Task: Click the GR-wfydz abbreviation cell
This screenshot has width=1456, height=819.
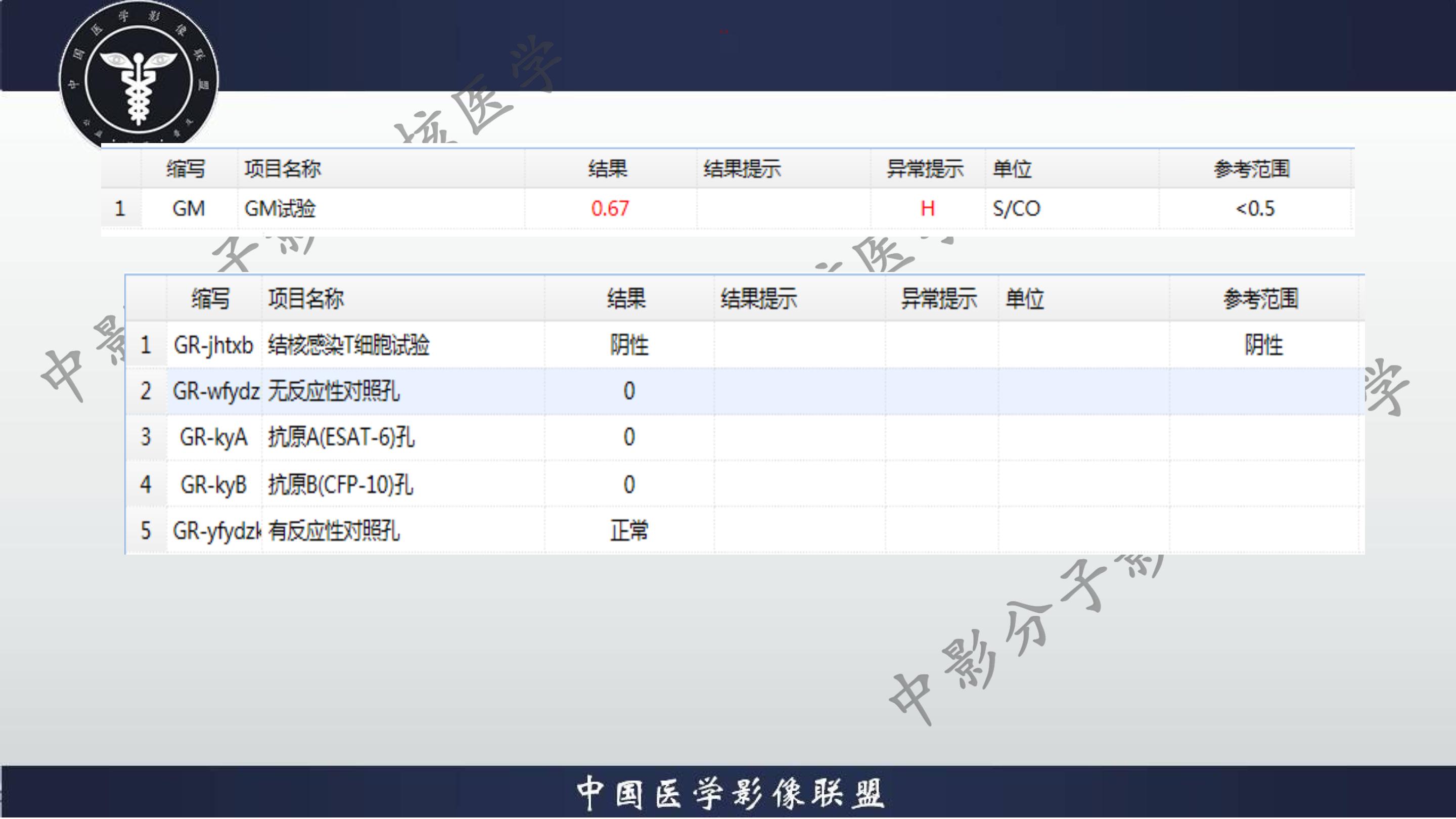Action: coord(216,391)
